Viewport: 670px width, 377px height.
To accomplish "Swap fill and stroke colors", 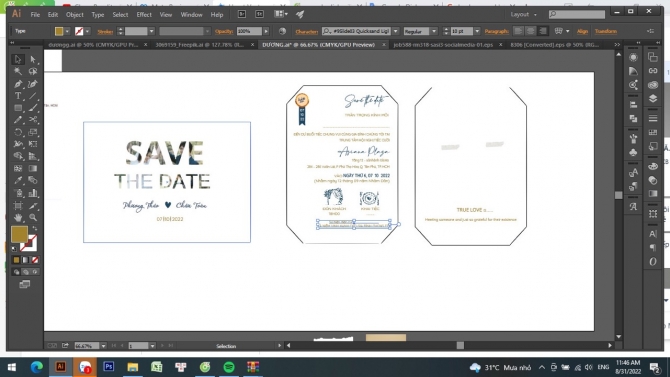I will point(35,229).
